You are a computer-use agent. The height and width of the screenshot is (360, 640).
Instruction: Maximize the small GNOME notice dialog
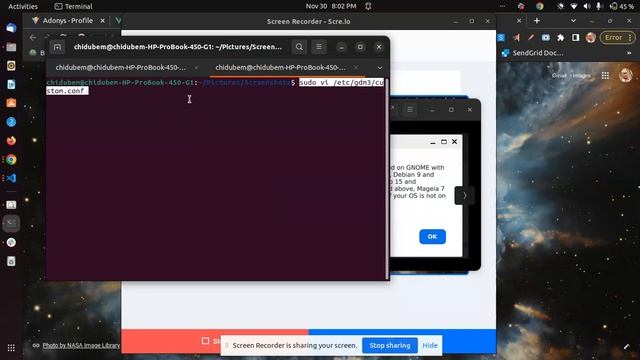pyautogui.click(x=444, y=142)
